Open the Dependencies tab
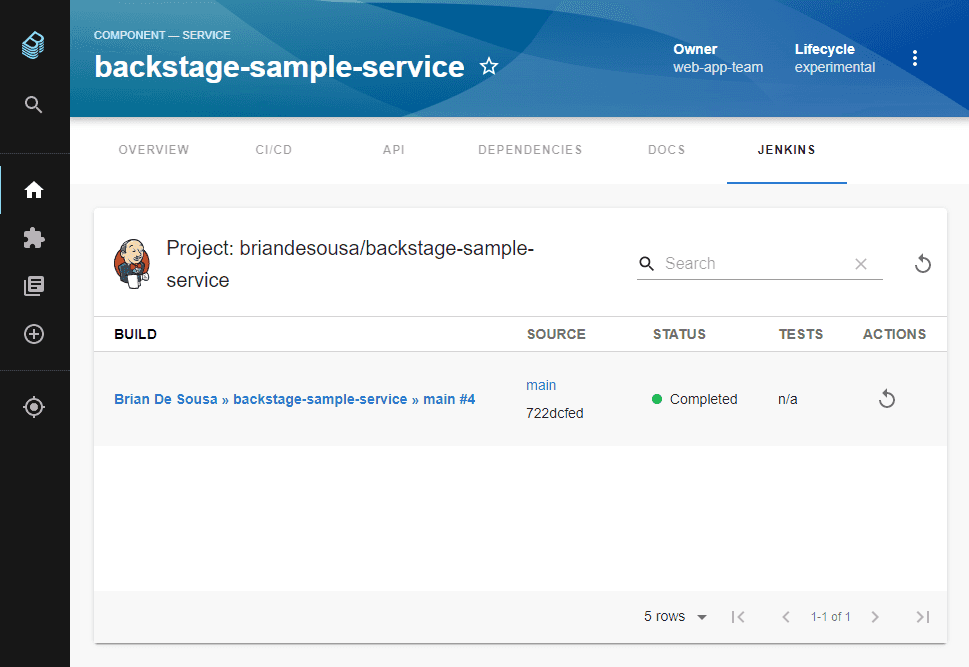The width and height of the screenshot is (969, 667). click(x=530, y=150)
